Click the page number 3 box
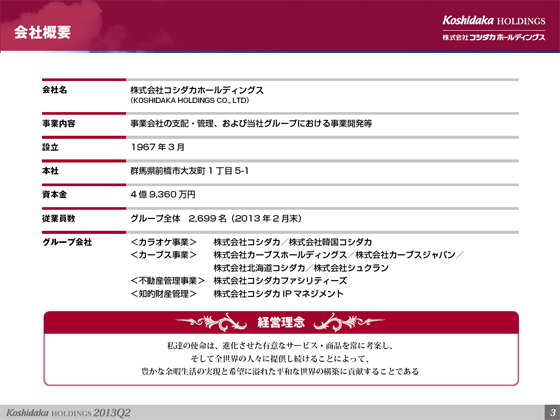The width and height of the screenshot is (560, 420). click(552, 412)
